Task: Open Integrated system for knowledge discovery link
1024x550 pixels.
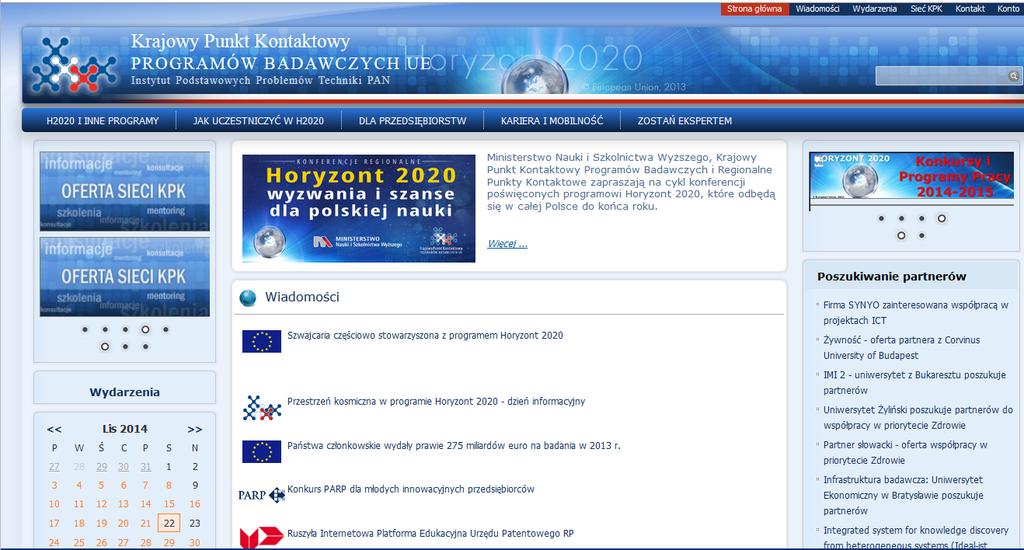Action: tap(916, 537)
